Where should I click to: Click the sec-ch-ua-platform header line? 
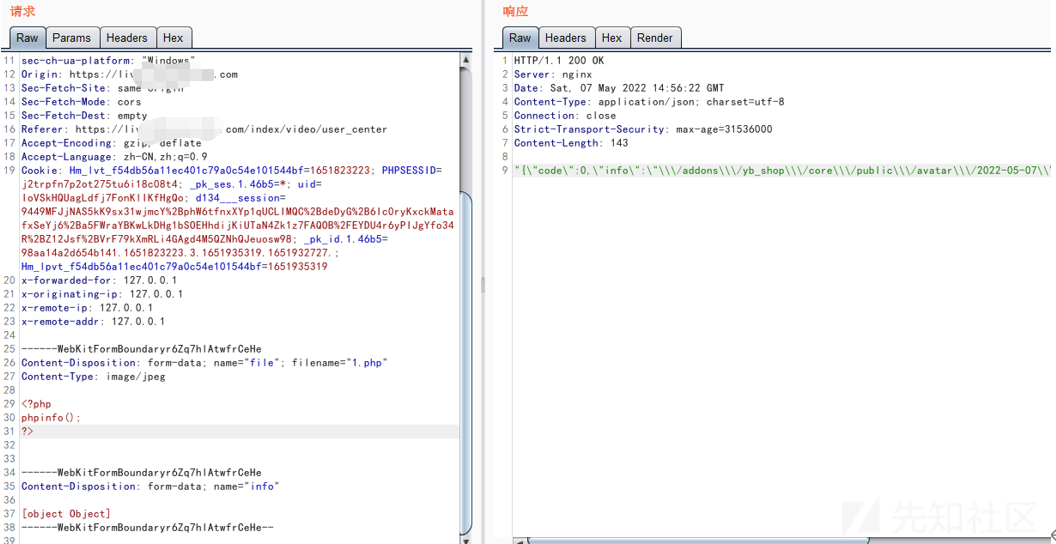(x=108, y=61)
